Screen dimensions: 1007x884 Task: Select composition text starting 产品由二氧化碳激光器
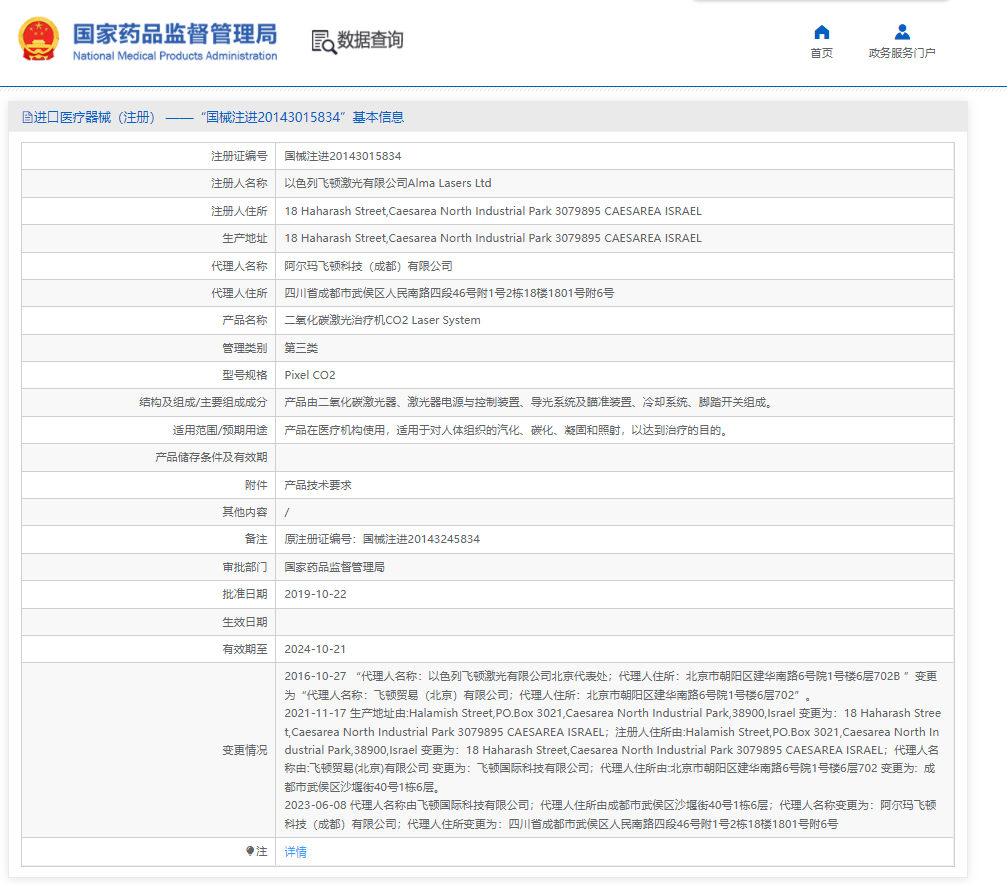529,402
